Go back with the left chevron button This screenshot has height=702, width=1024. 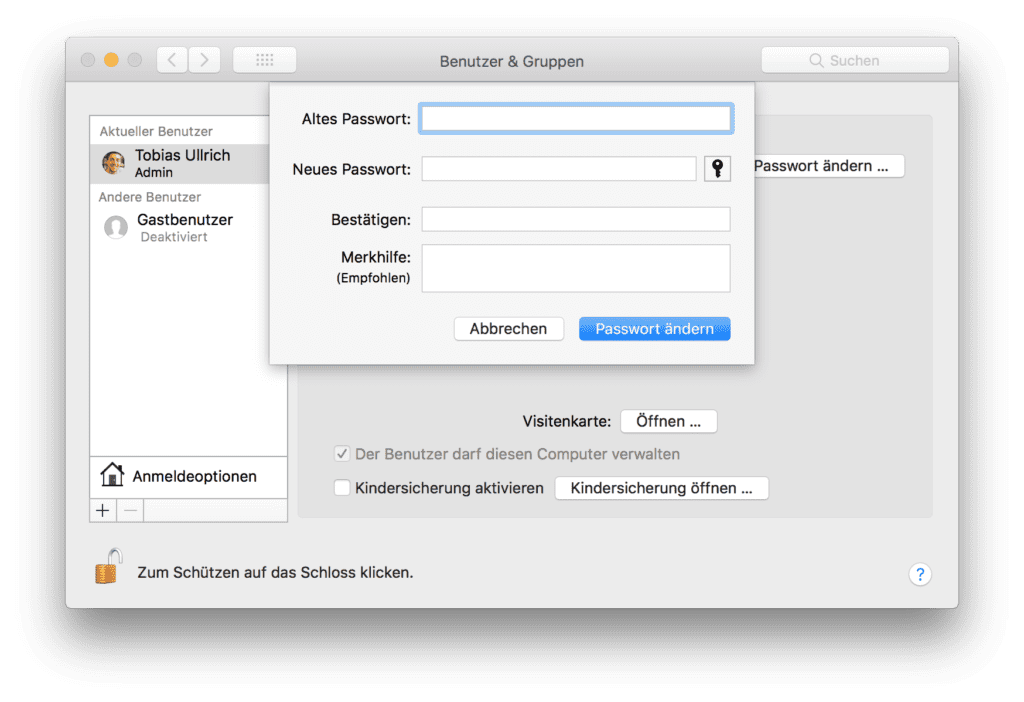pyautogui.click(x=172, y=60)
